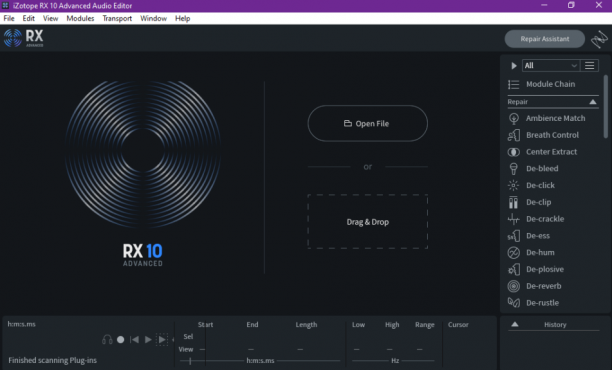Click the History panel title
Image resolution: width=612 pixels, height=370 pixels.
click(555, 325)
